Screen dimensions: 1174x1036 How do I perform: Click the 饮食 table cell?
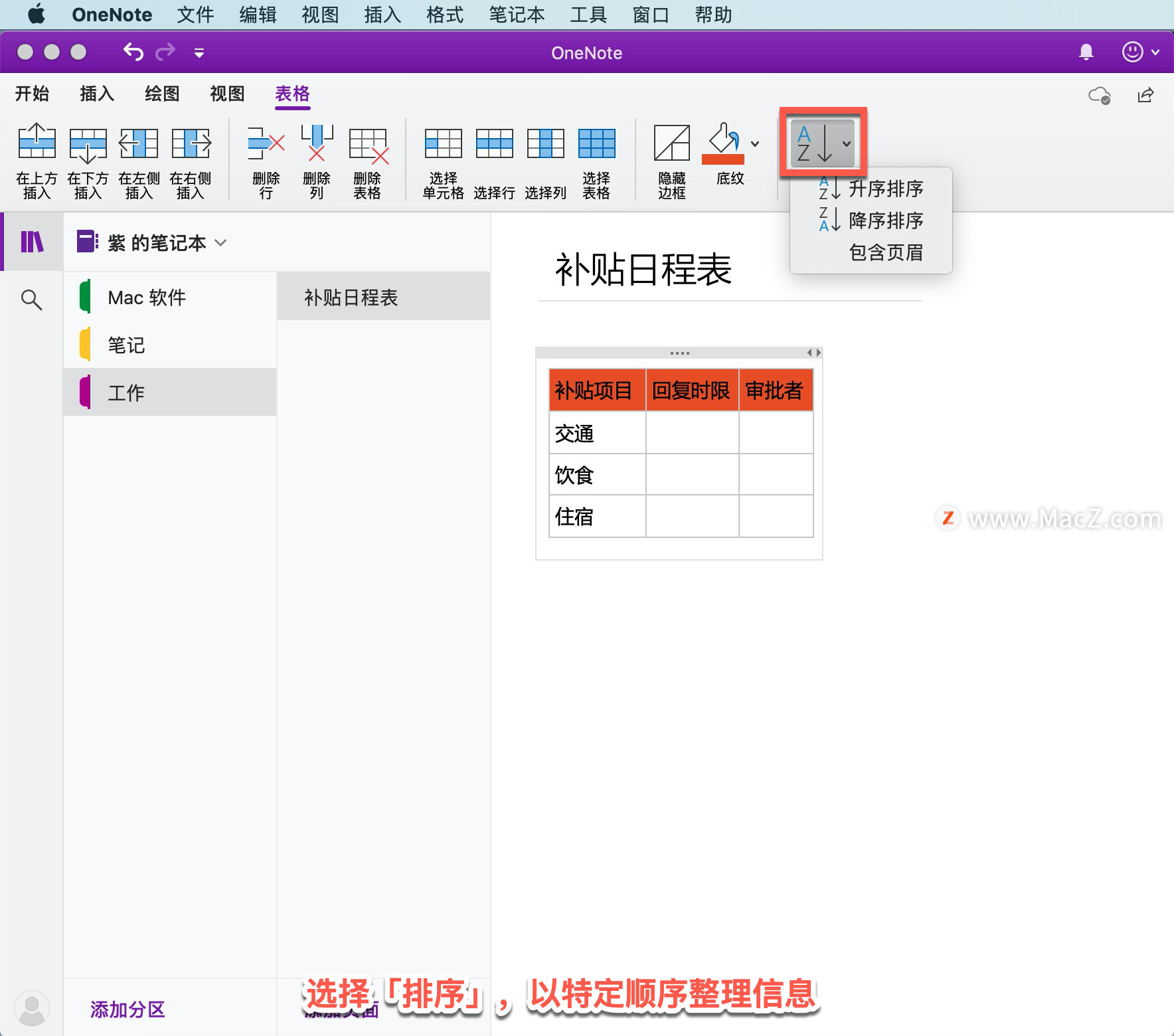(x=597, y=474)
